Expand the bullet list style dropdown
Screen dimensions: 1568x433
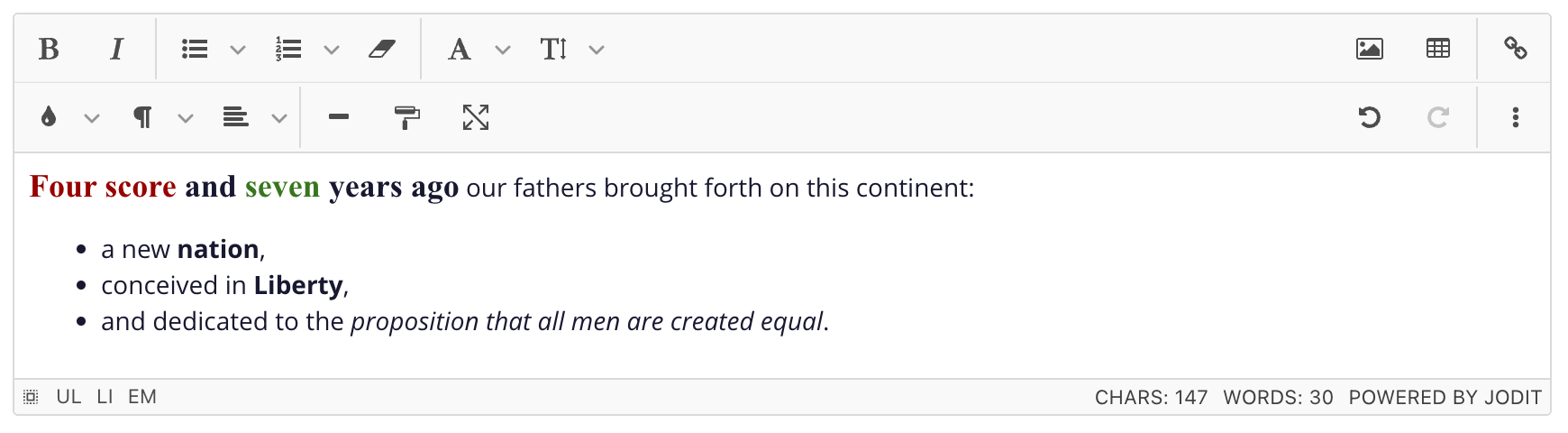point(238,50)
